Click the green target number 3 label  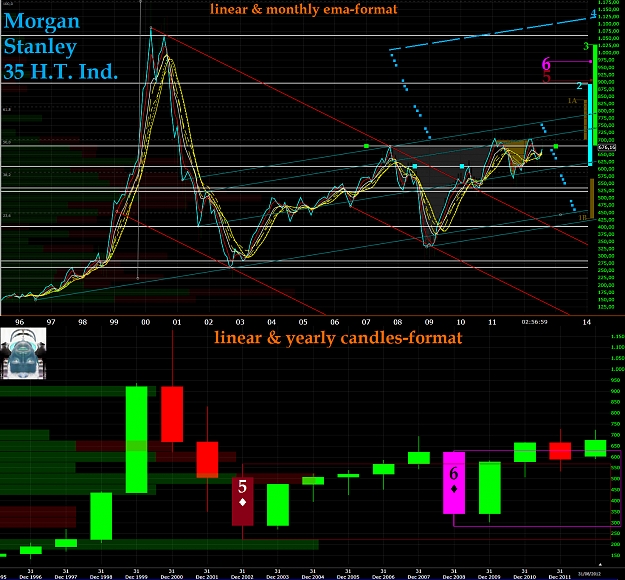click(x=586, y=46)
